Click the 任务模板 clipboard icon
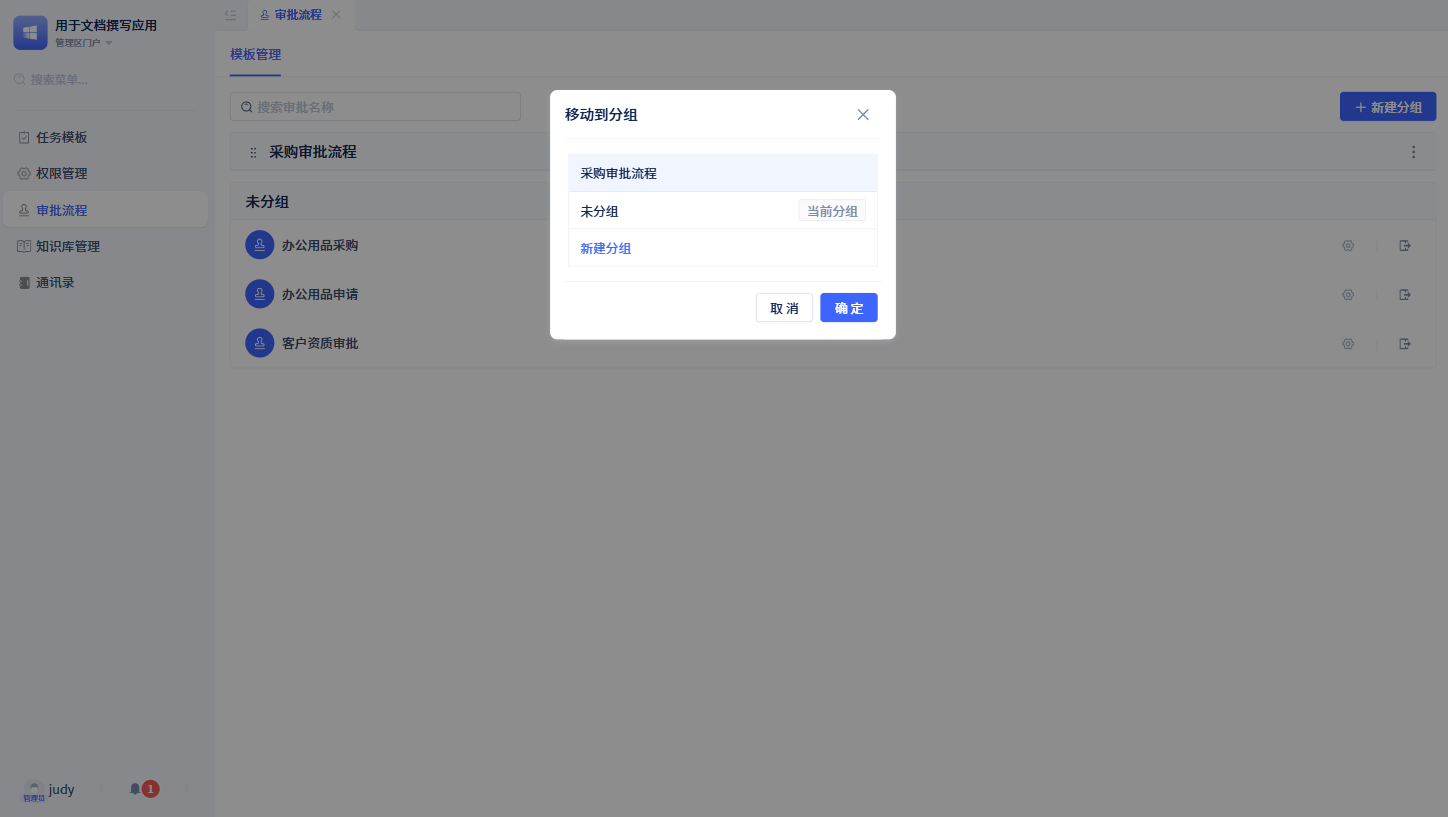This screenshot has height=817, width=1448. (24, 137)
